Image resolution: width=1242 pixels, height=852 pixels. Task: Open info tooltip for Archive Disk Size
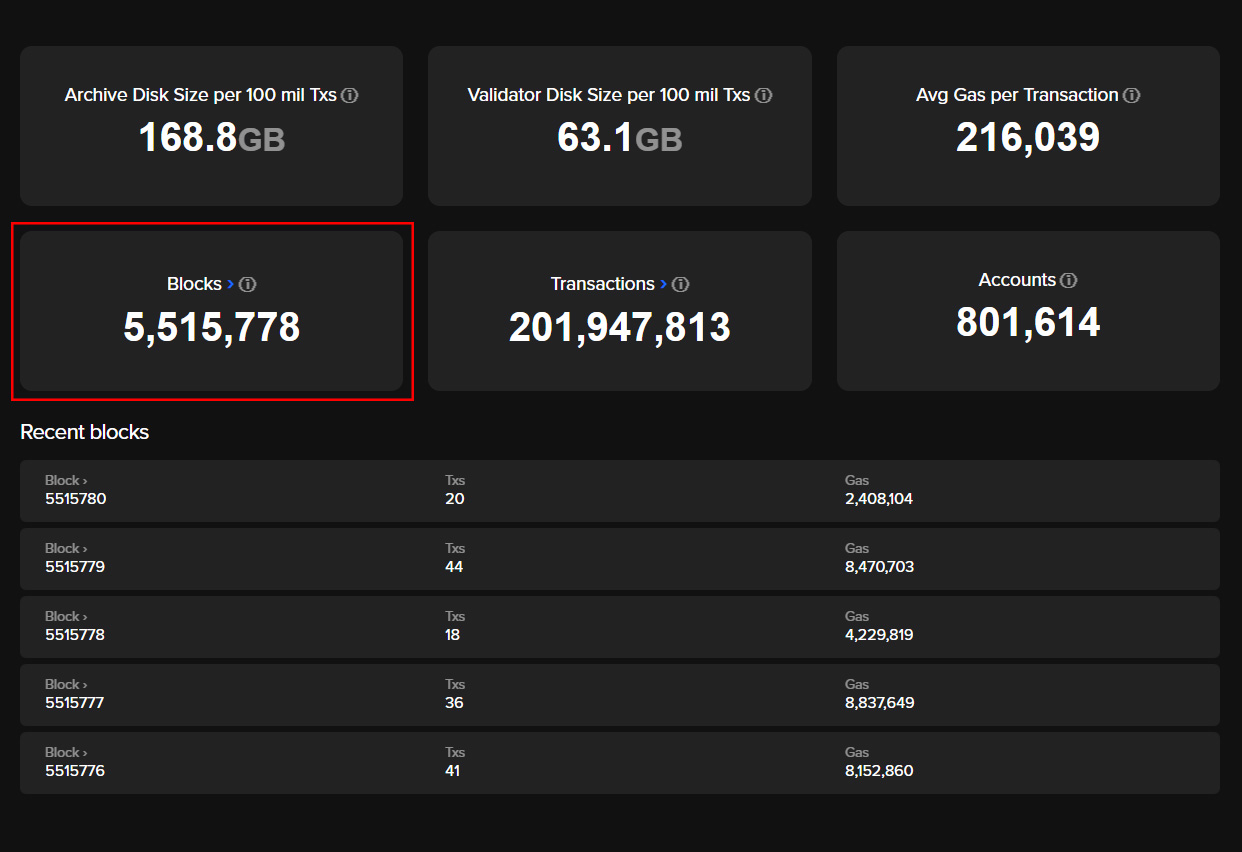349,94
